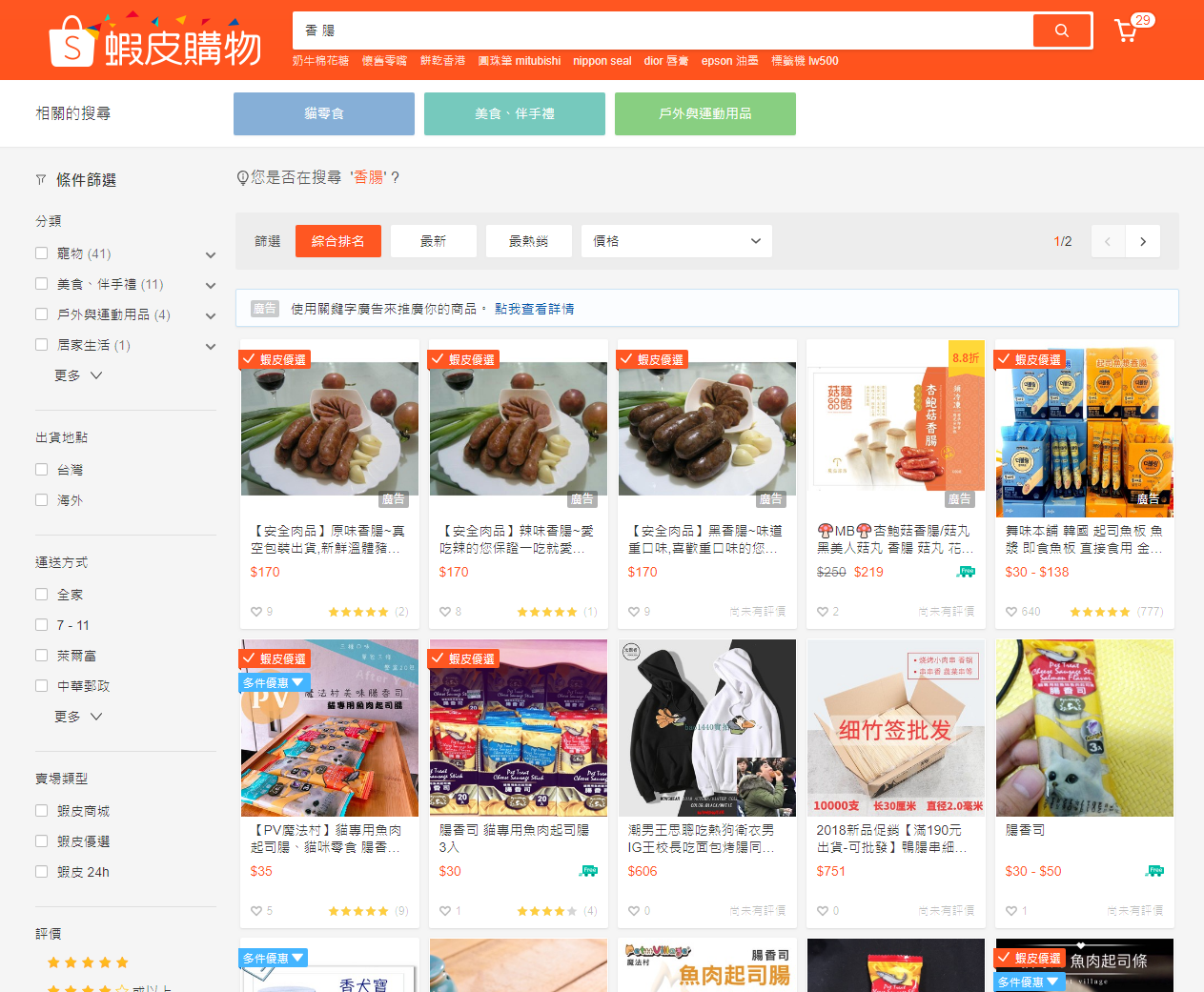Like the $170 原味香腸 product with heart icon
1204x992 pixels.
tap(255, 612)
